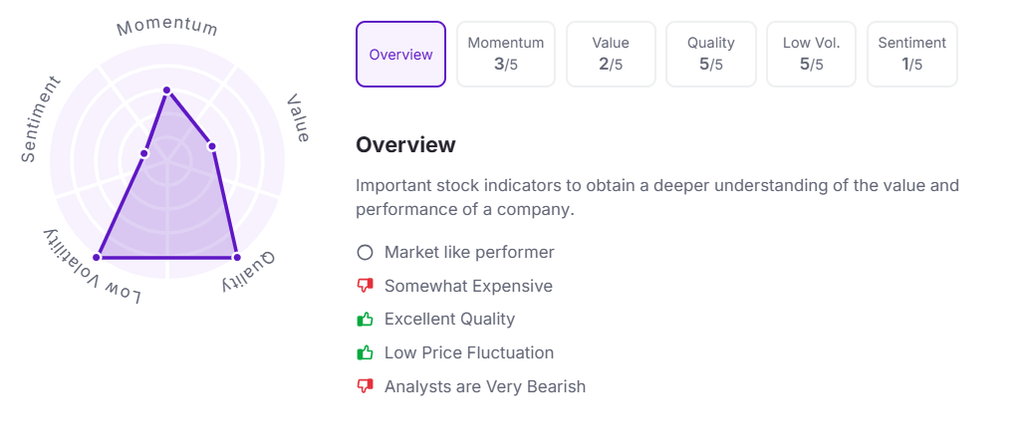The image size is (1024, 430).
Task: Click the Quality vertex on radar chart
Action: [236, 257]
